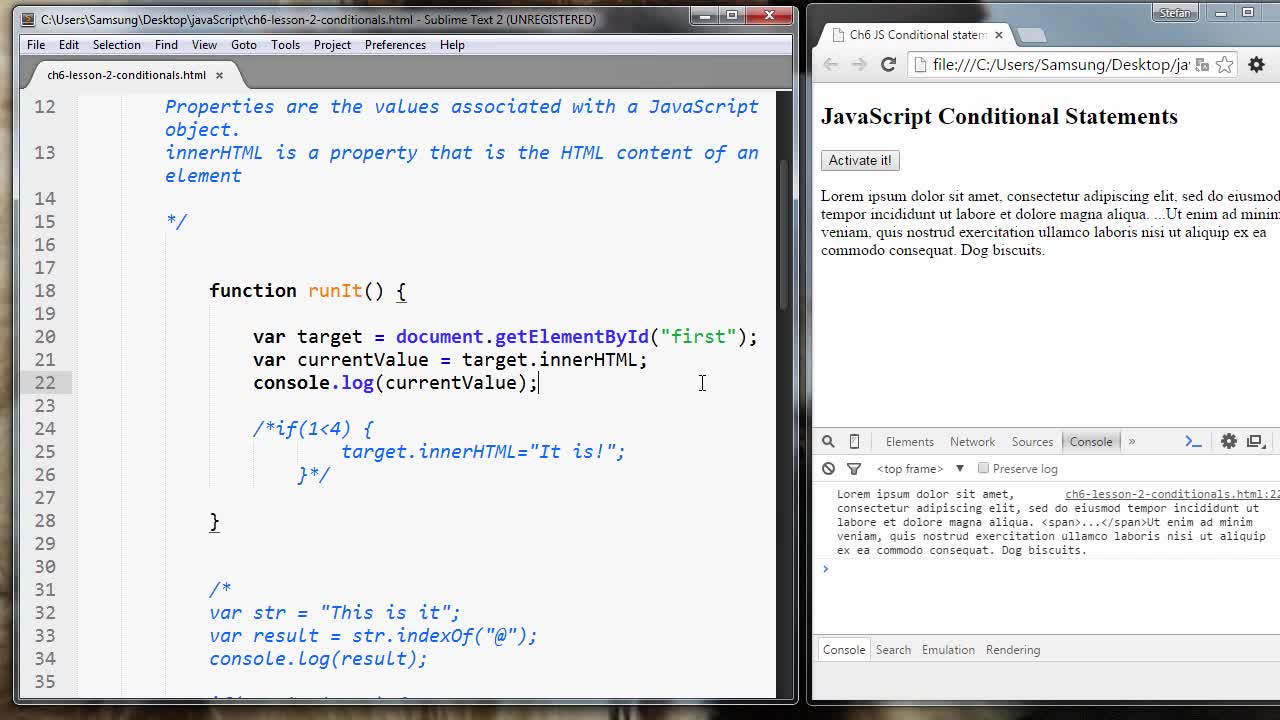Click the "This is it" string on line 32

point(385,613)
